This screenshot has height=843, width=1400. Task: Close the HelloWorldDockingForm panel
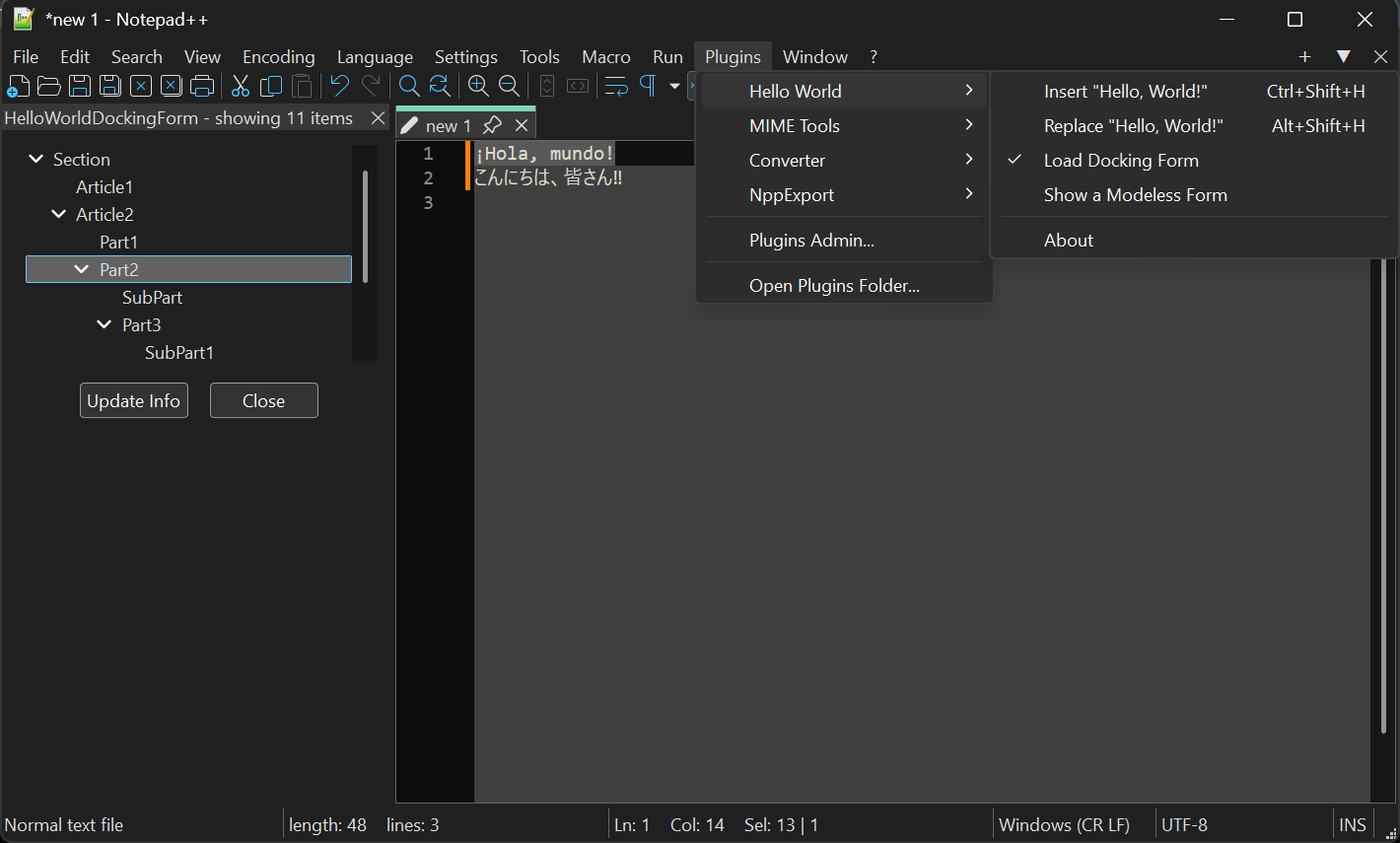[x=378, y=118]
